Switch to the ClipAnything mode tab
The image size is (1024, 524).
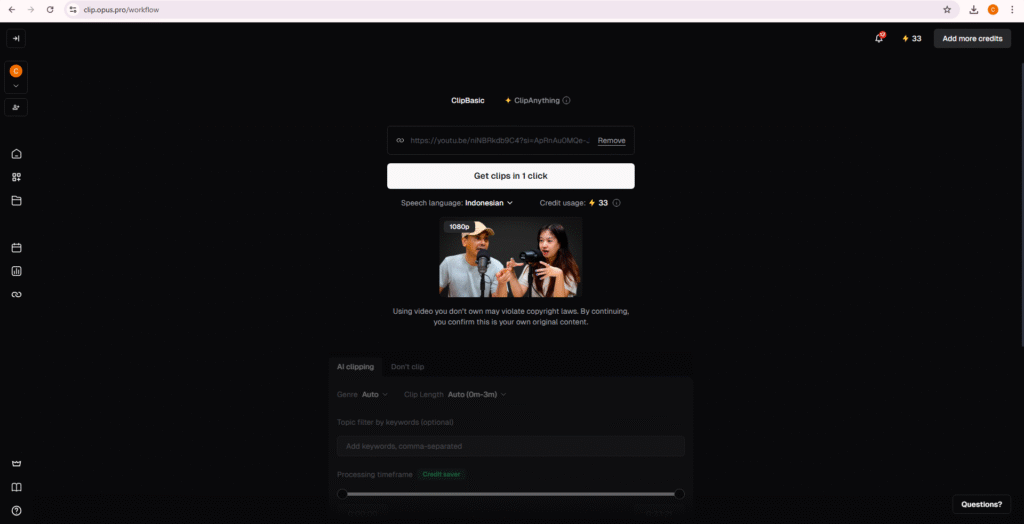click(536, 101)
